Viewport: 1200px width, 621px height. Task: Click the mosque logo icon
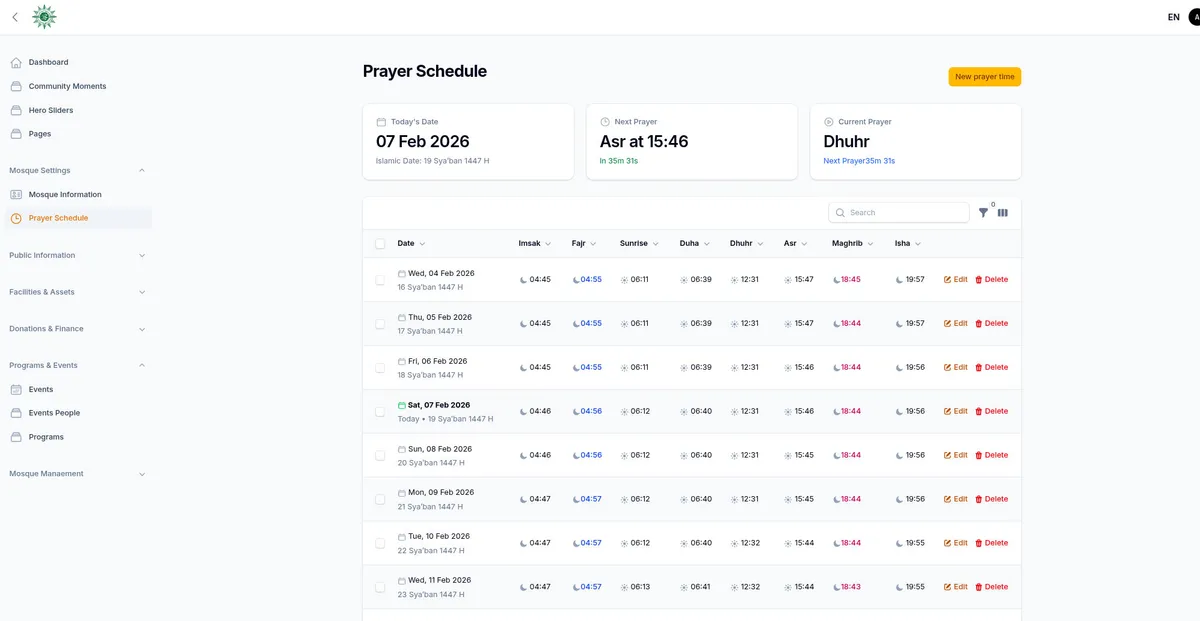click(x=44, y=17)
